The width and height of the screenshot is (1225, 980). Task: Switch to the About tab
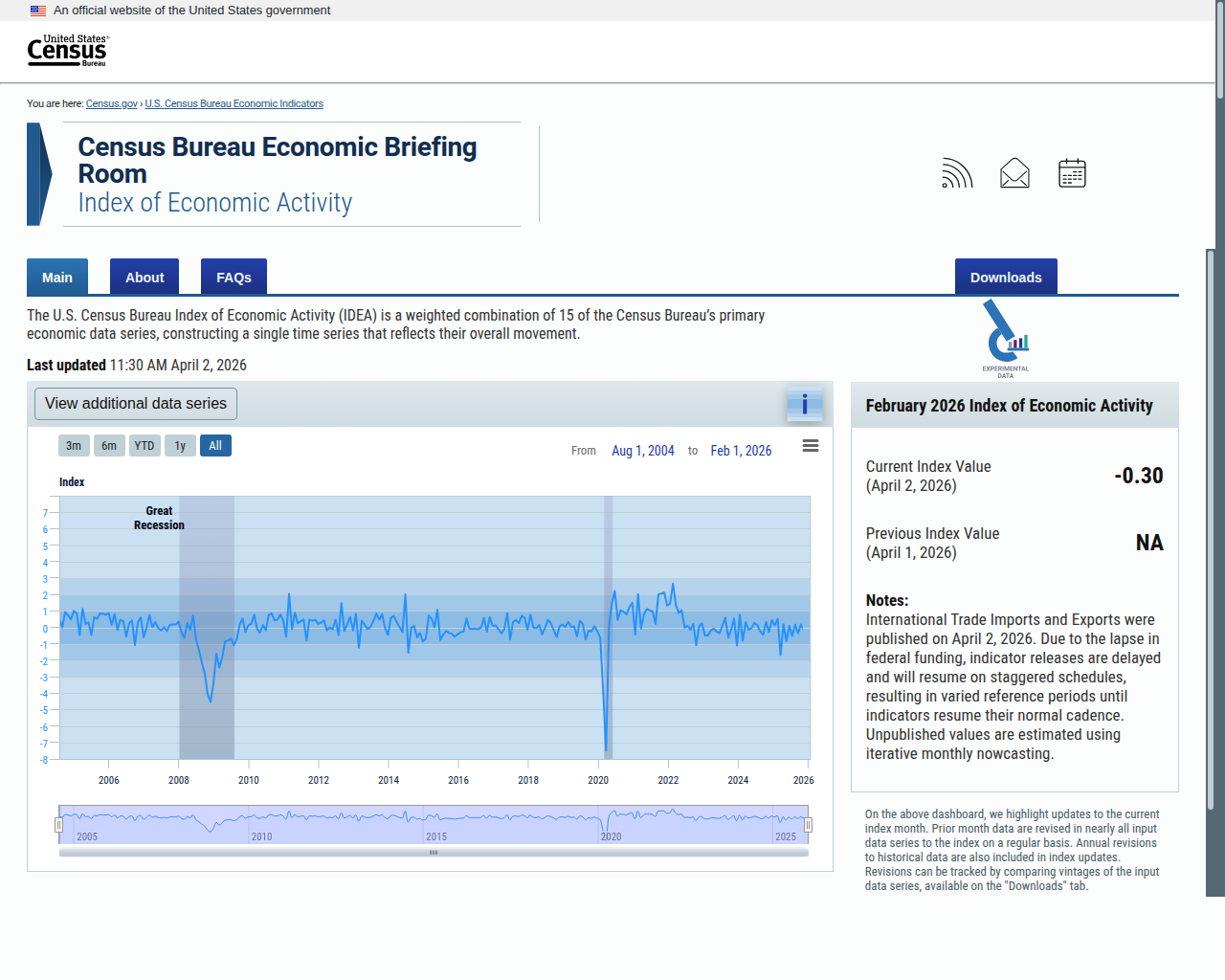click(x=145, y=277)
